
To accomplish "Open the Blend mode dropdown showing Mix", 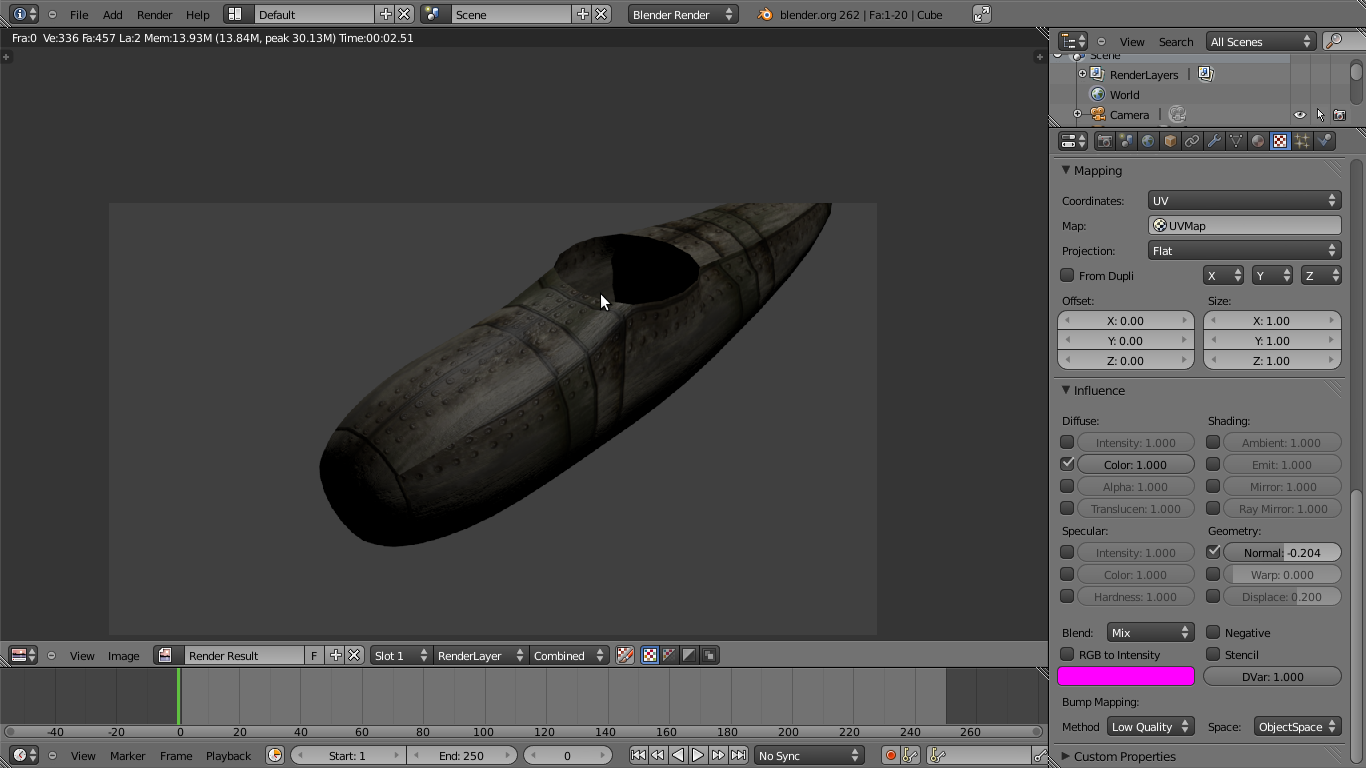I will pyautogui.click(x=1150, y=632).
